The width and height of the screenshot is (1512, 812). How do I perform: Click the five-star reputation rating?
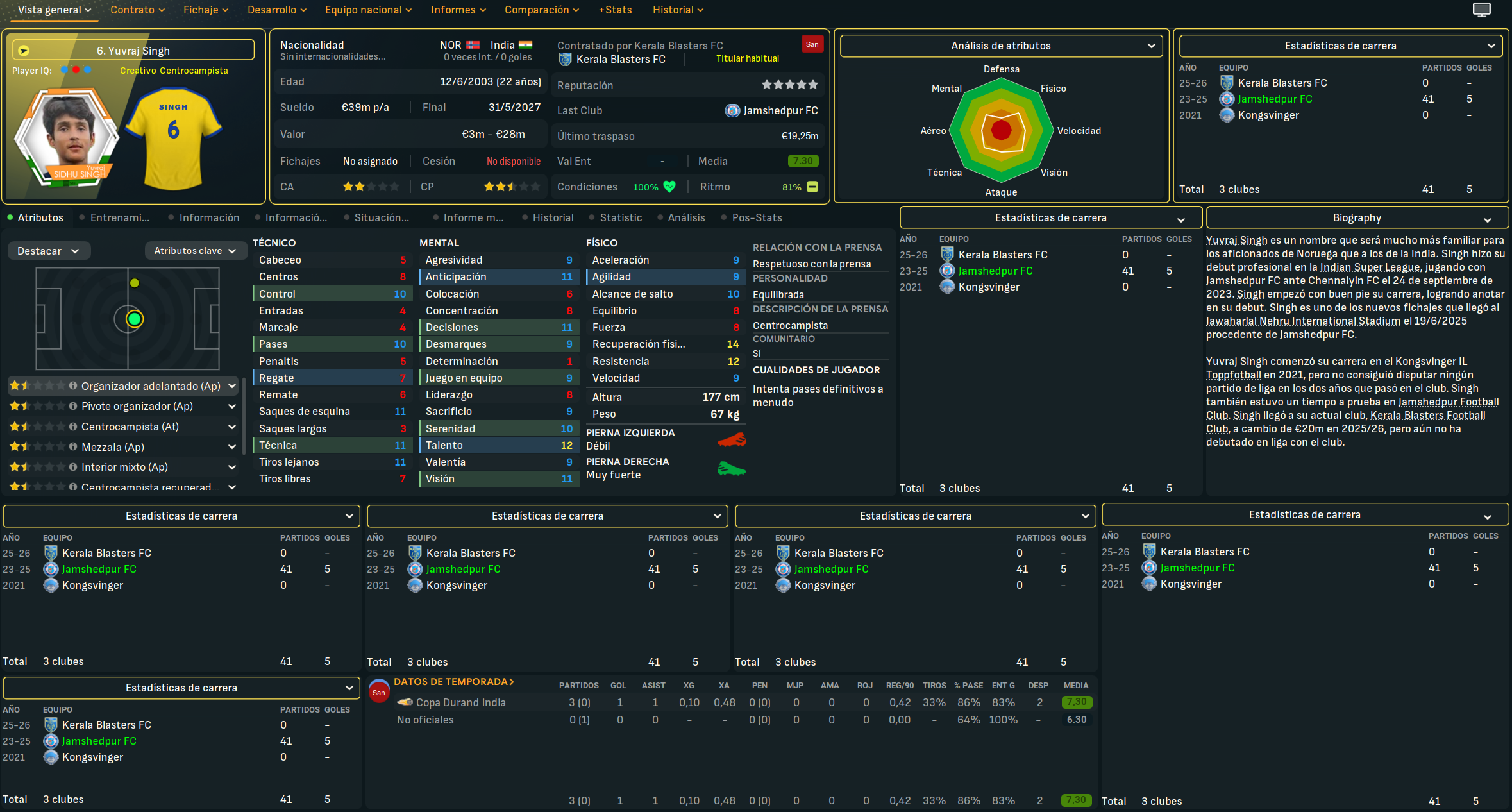point(789,85)
